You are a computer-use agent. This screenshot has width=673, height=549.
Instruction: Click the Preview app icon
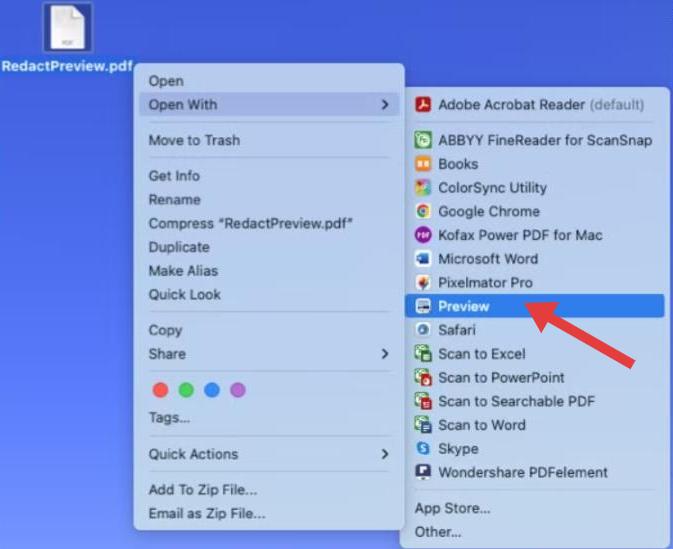tap(423, 306)
